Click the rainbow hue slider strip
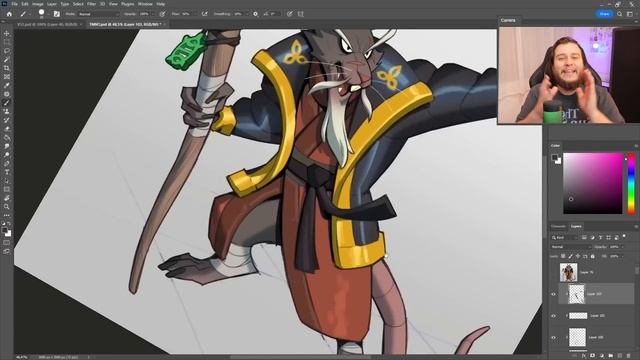640x360 pixels. pos(631,183)
